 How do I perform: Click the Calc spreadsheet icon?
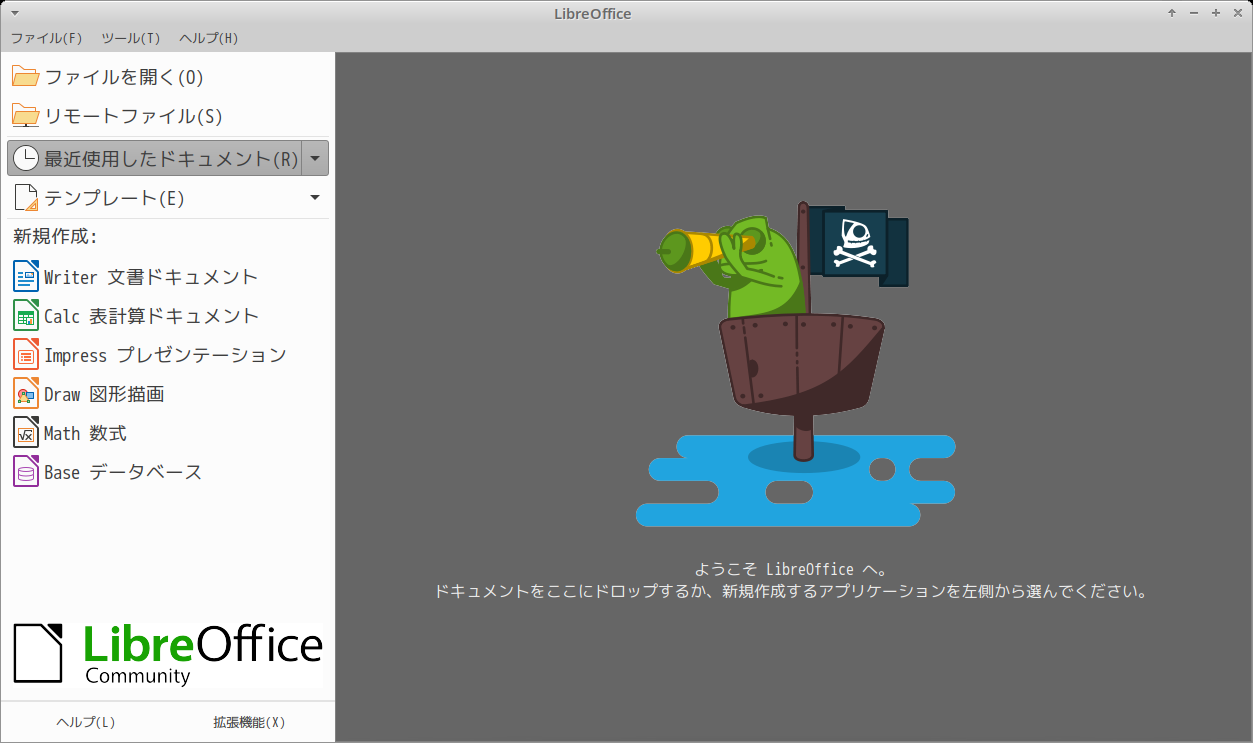point(26,315)
